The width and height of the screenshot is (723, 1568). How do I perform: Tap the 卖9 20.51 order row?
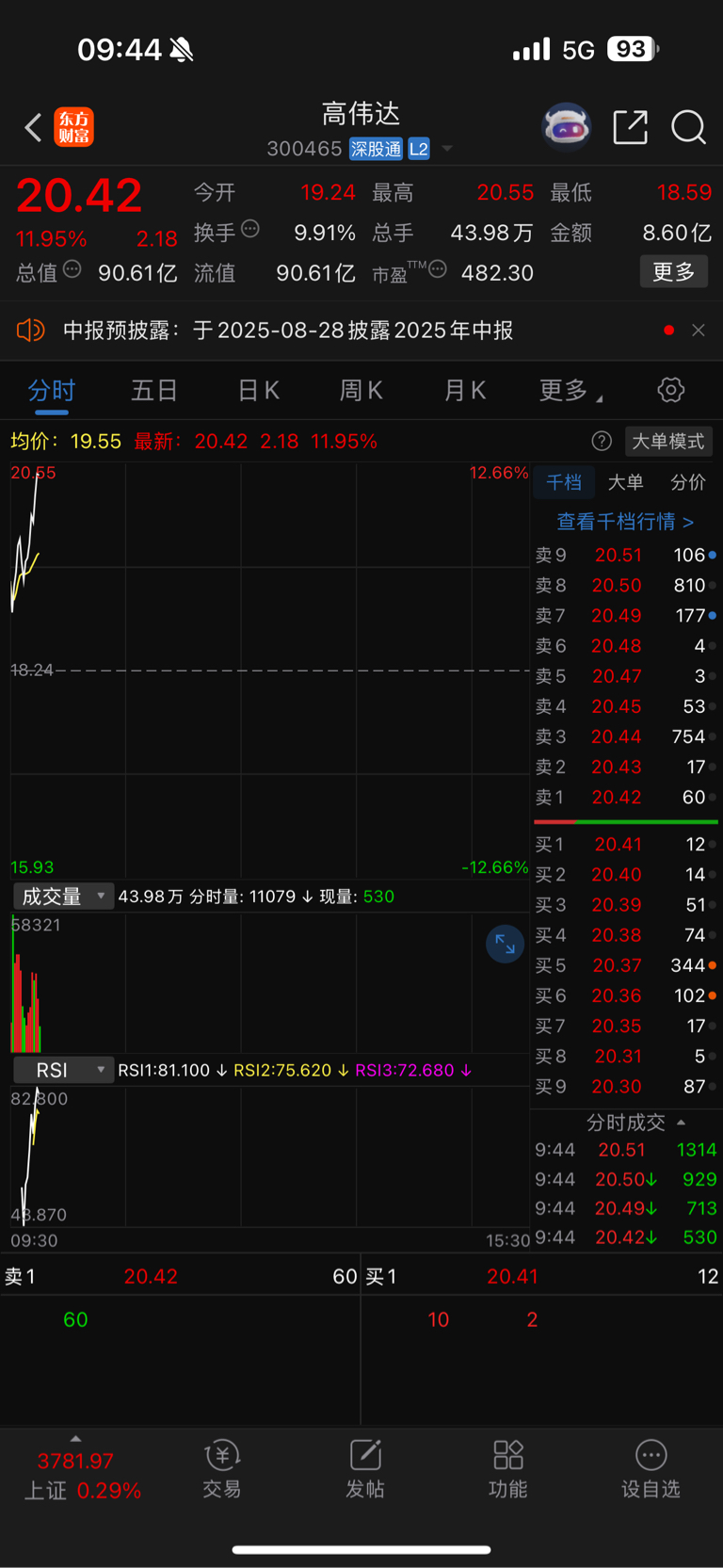click(x=625, y=556)
